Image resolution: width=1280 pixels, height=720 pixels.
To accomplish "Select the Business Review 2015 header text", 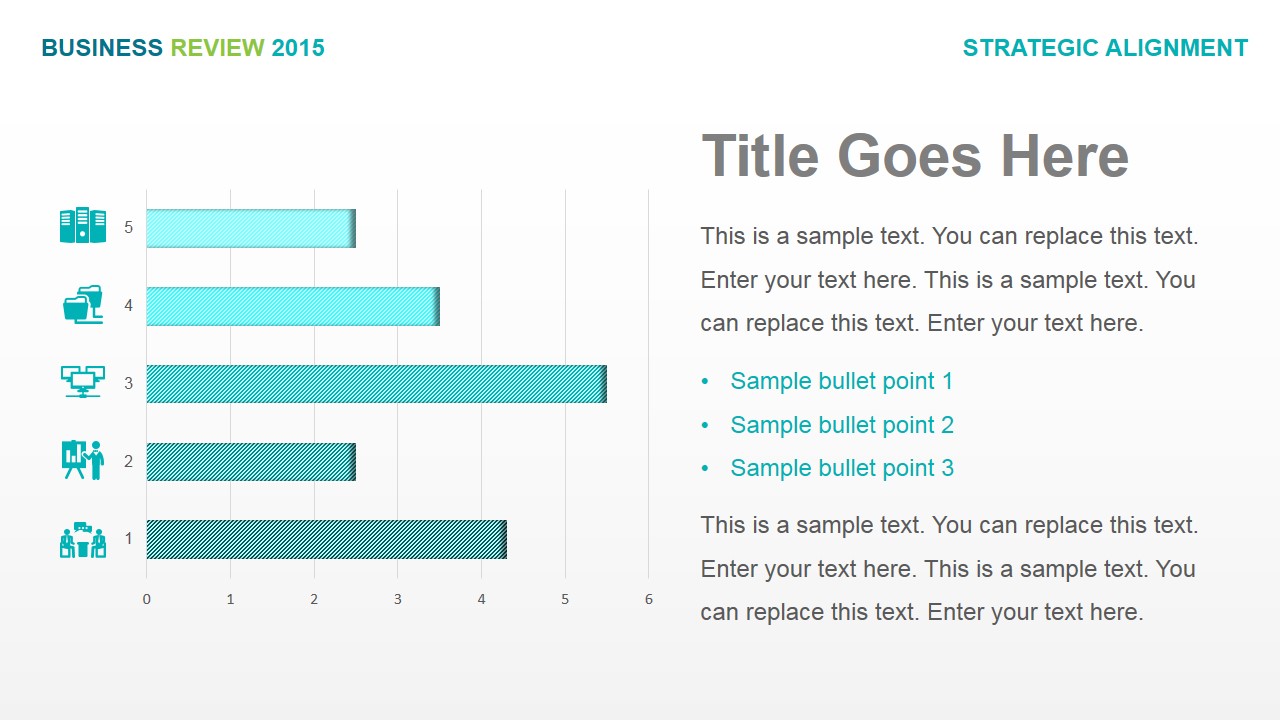I will pos(183,48).
